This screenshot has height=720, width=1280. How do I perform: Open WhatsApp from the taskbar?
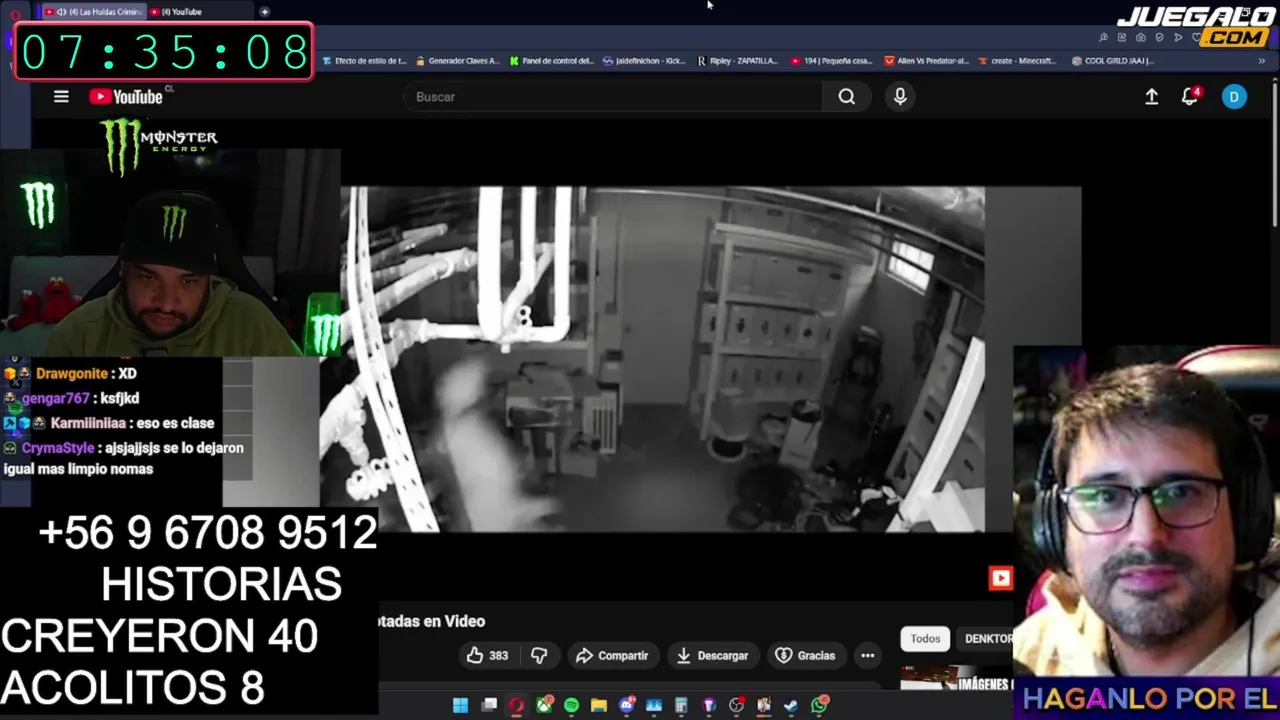[x=820, y=705]
